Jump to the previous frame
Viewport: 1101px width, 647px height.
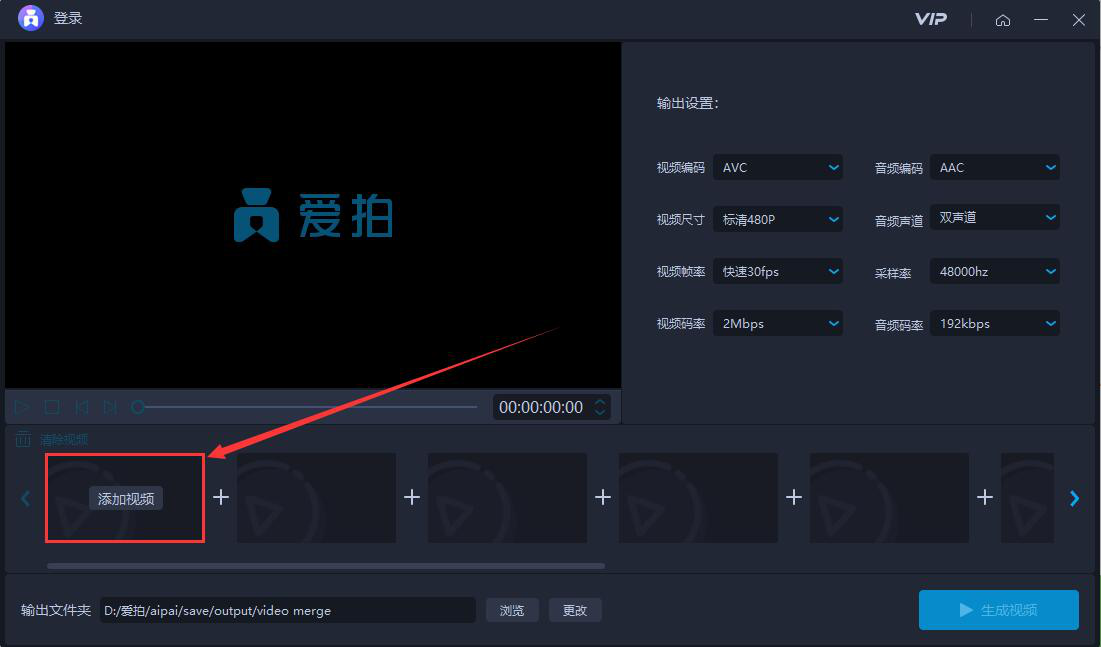[x=81, y=407]
